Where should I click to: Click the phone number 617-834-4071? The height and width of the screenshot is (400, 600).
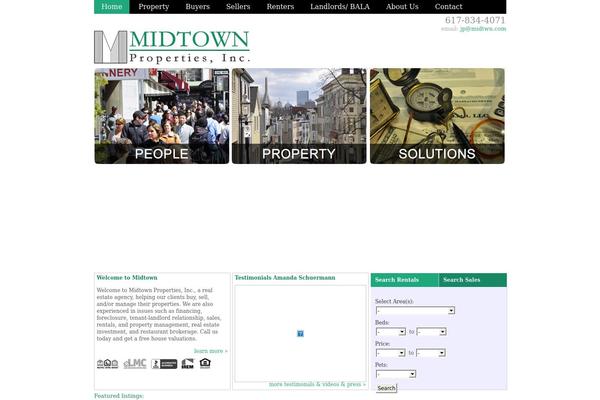(x=475, y=20)
